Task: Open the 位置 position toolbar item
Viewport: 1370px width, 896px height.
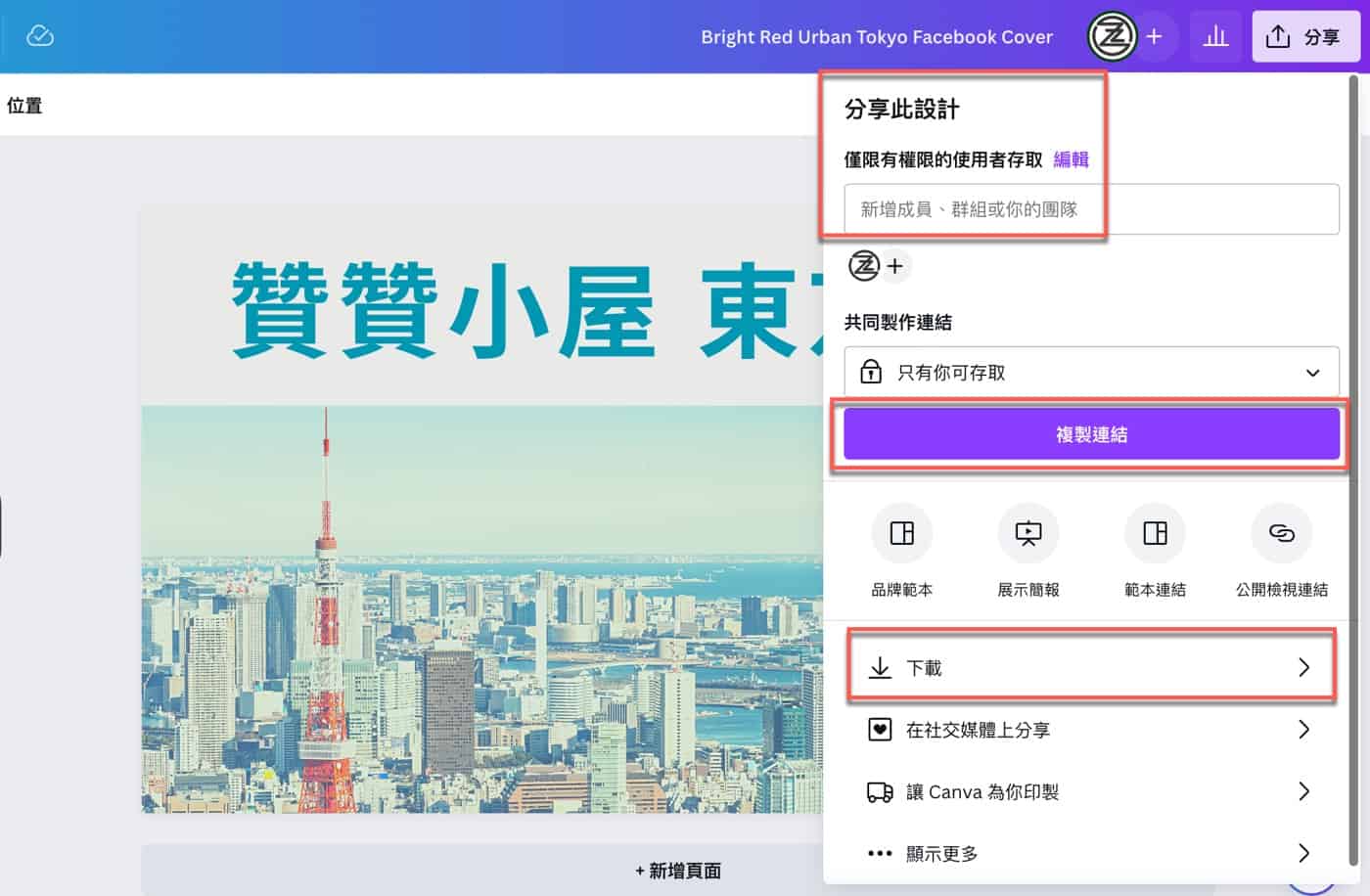Action: [x=24, y=106]
